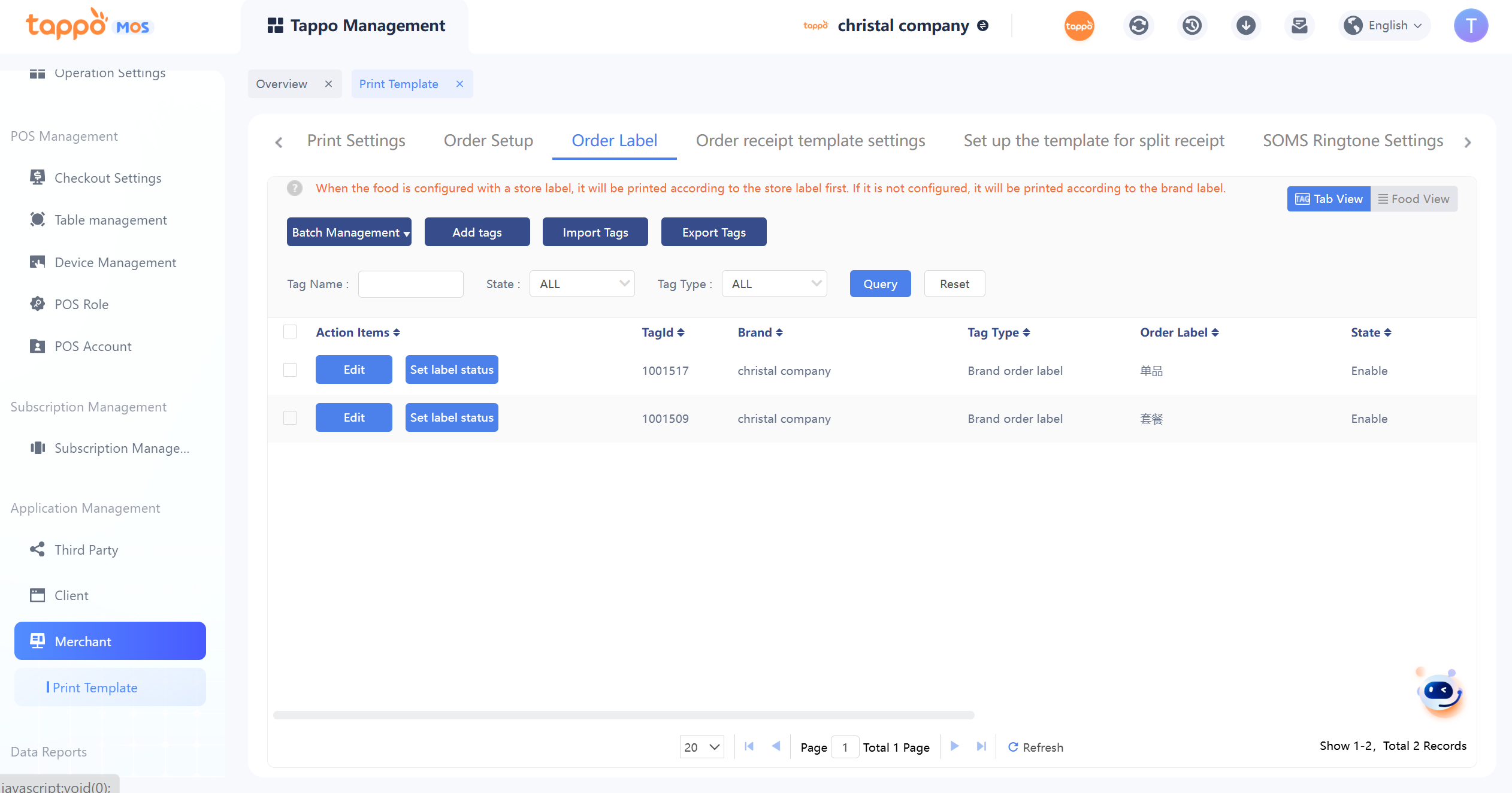The width and height of the screenshot is (1512, 793).
Task: Click the sync refresh icon in header
Action: 1138,26
